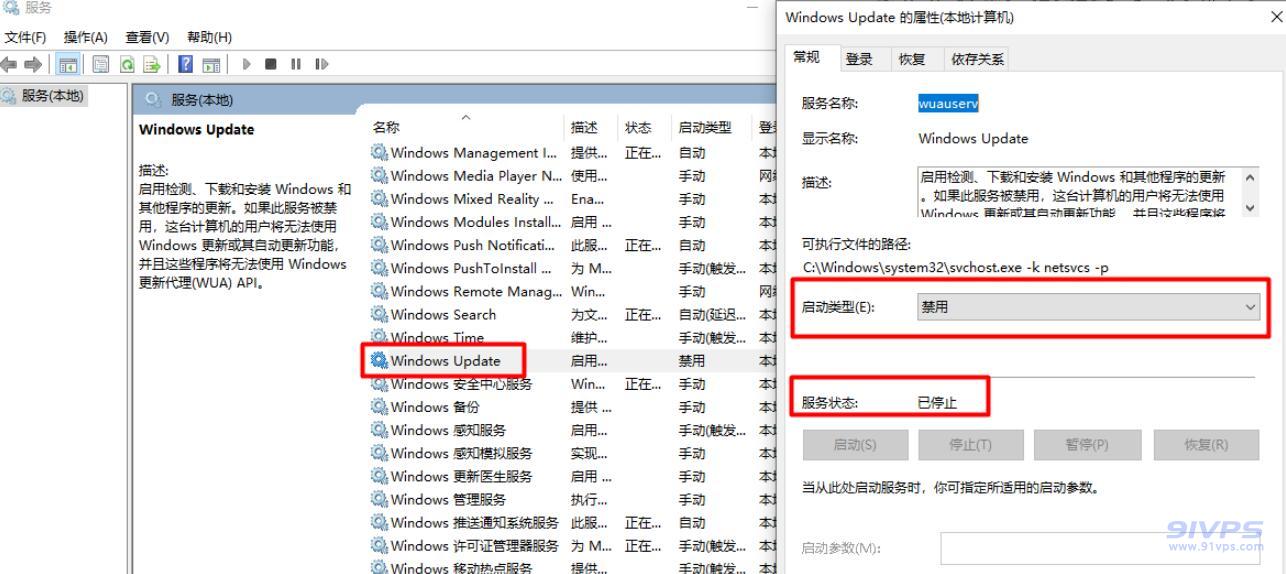The height and width of the screenshot is (574, 1286).
Task: Click the Export List toolbar icon
Action: [x=151, y=64]
